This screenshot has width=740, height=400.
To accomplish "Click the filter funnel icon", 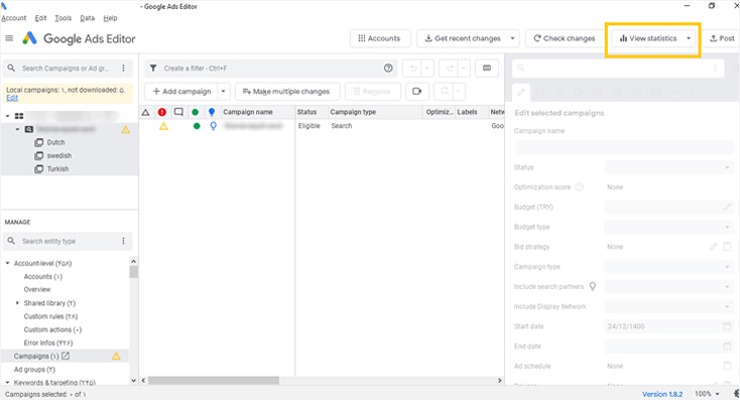I will (x=153, y=68).
